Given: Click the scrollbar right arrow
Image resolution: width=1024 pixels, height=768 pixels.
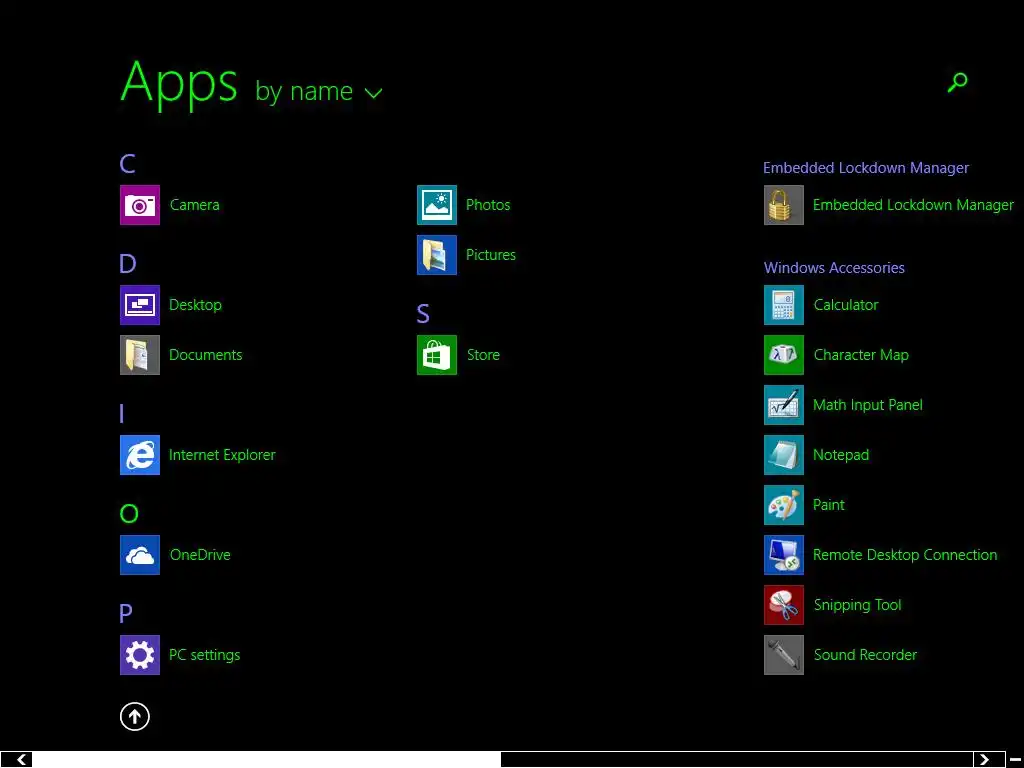Looking at the screenshot, I should pos(989,760).
